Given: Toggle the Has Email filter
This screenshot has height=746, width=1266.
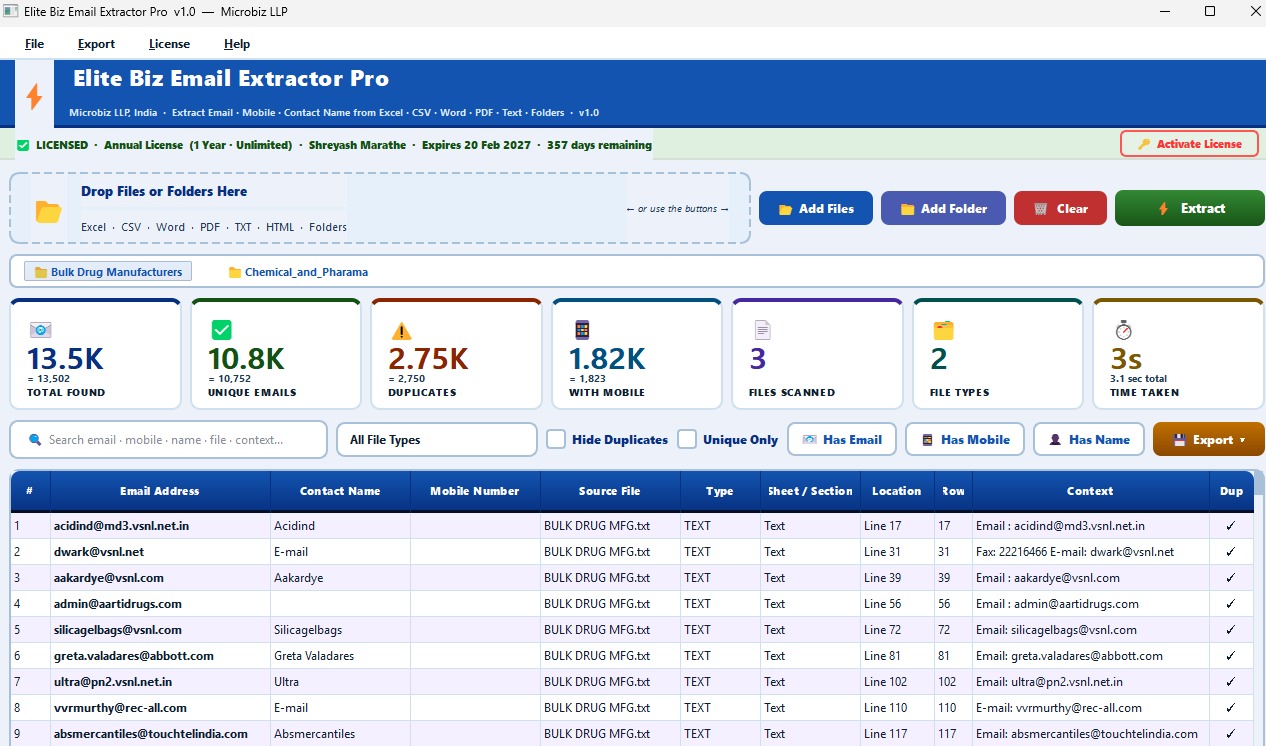Looking at the screenshot, I should pos(841,439).
